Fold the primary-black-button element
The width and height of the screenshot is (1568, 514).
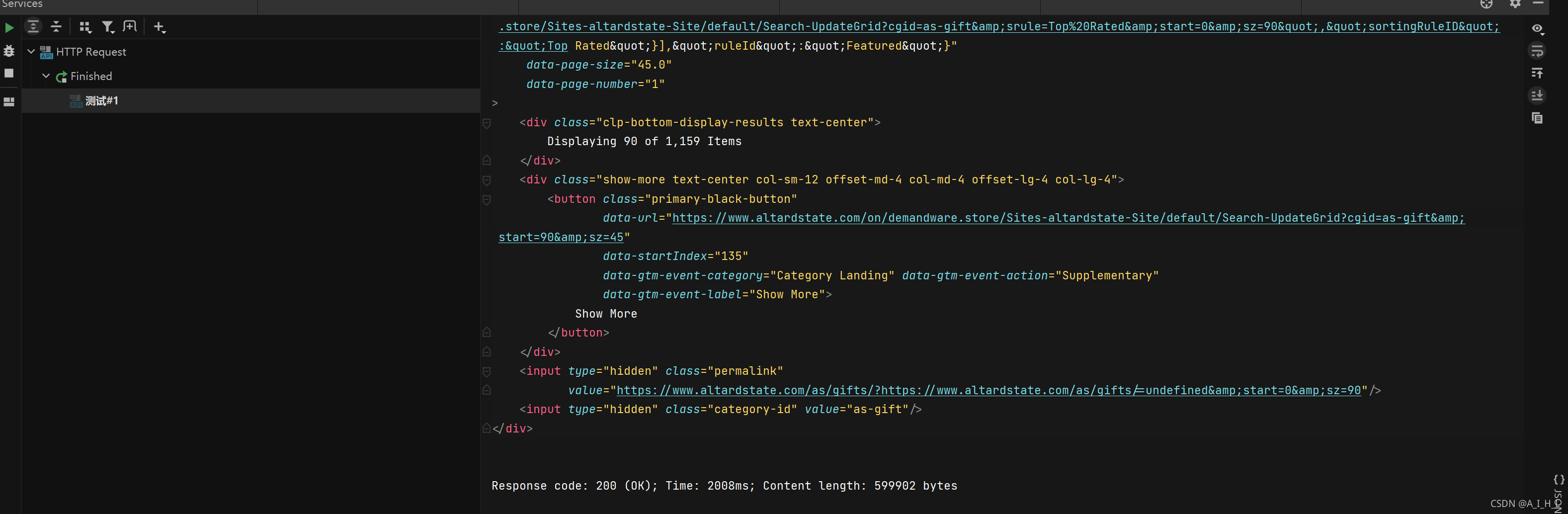tap(487, 200)
